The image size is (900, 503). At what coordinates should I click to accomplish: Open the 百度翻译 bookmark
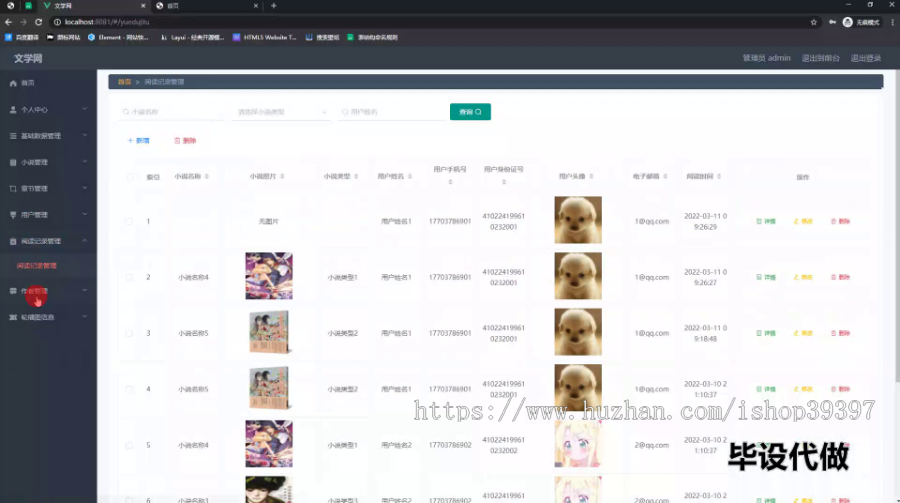tap(22, 37)
